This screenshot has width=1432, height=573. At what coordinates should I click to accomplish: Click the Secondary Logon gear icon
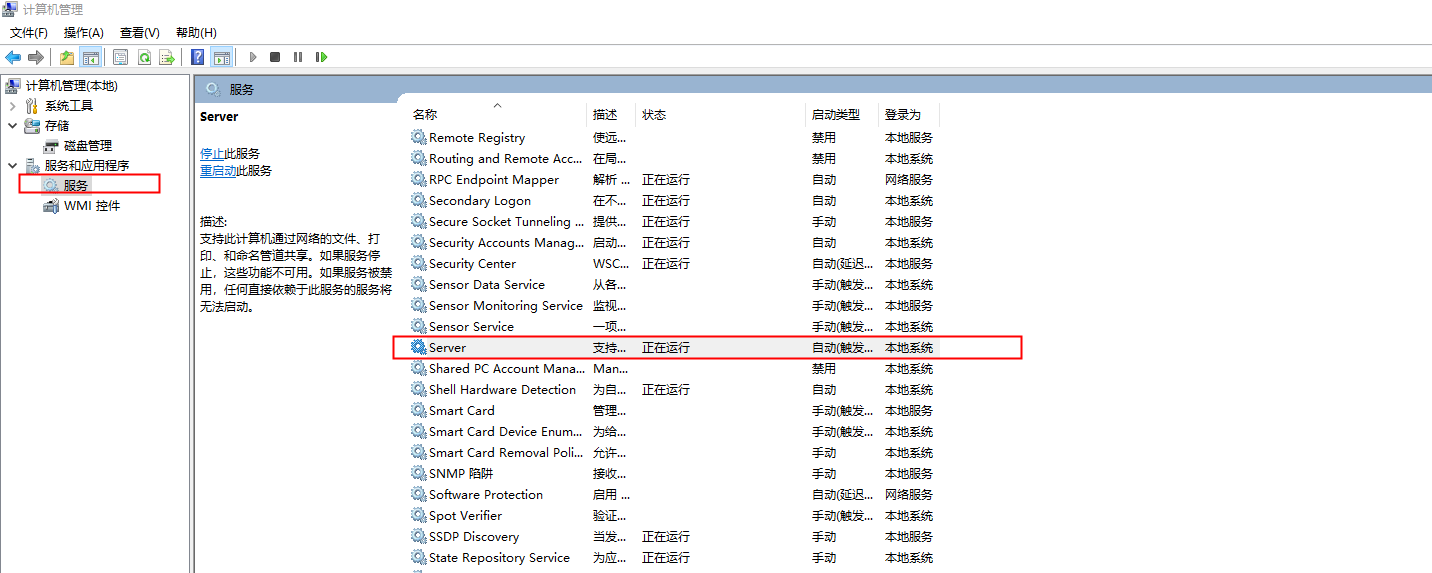click(419, 200)
